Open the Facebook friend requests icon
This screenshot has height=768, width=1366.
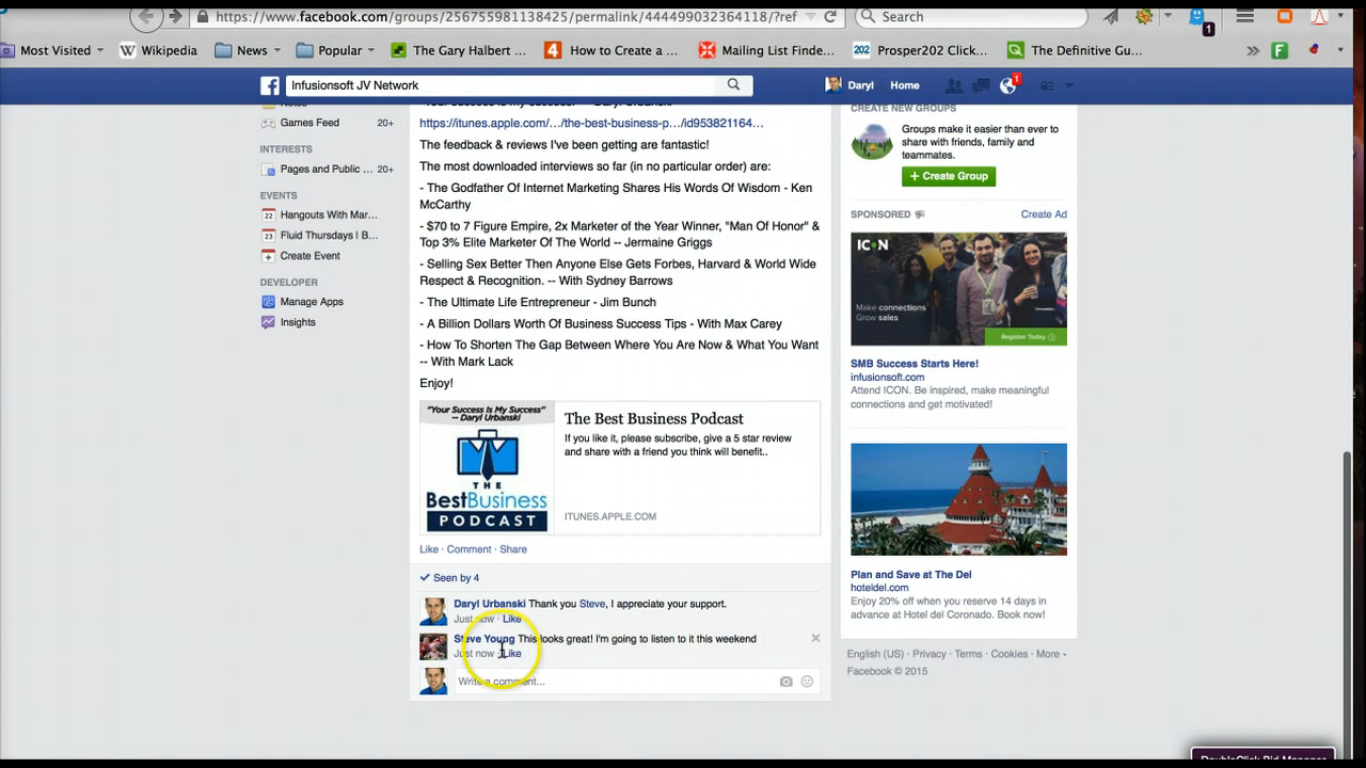(x=954, y=86)
